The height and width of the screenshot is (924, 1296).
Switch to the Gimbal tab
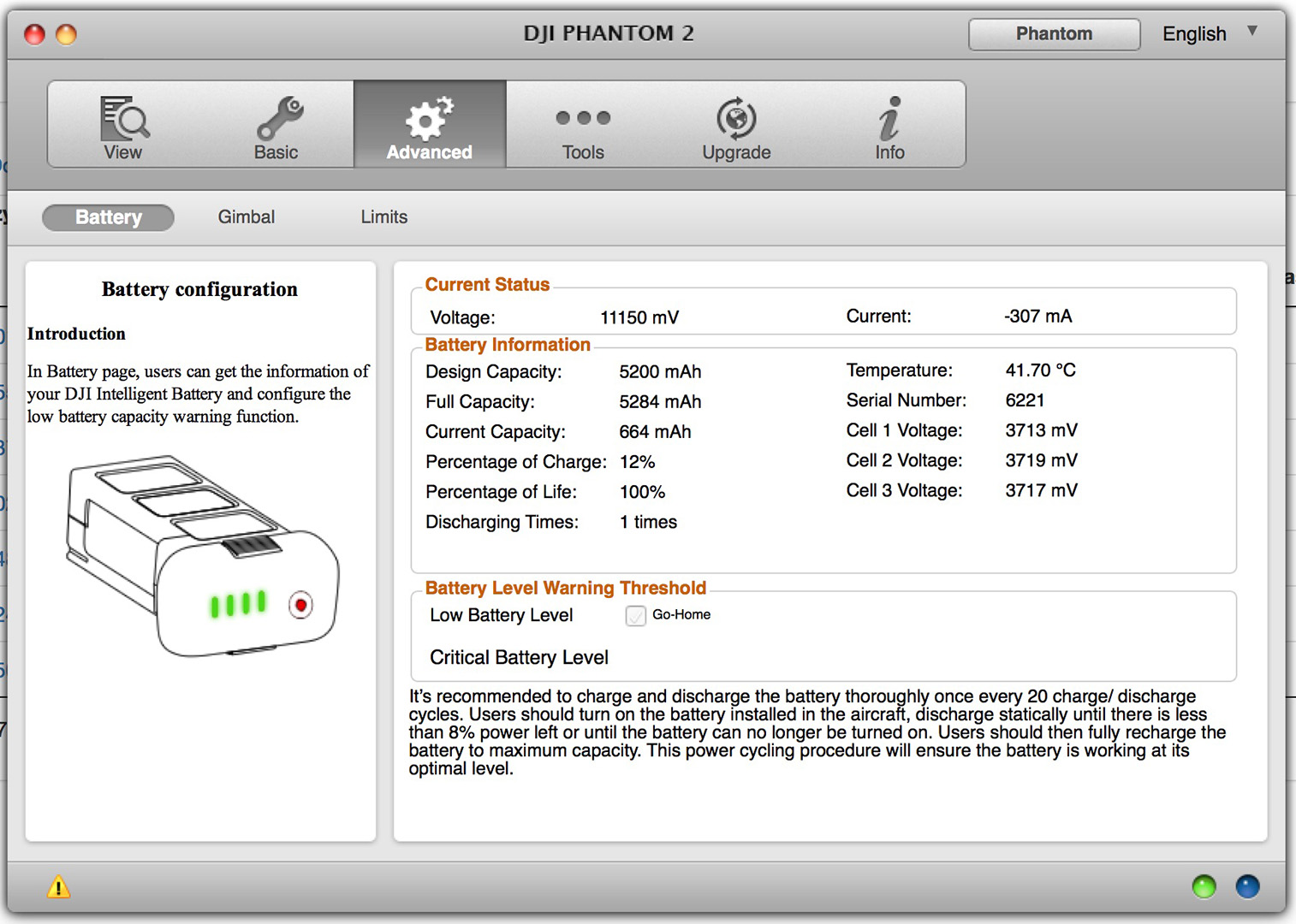(x=247, y=217)
